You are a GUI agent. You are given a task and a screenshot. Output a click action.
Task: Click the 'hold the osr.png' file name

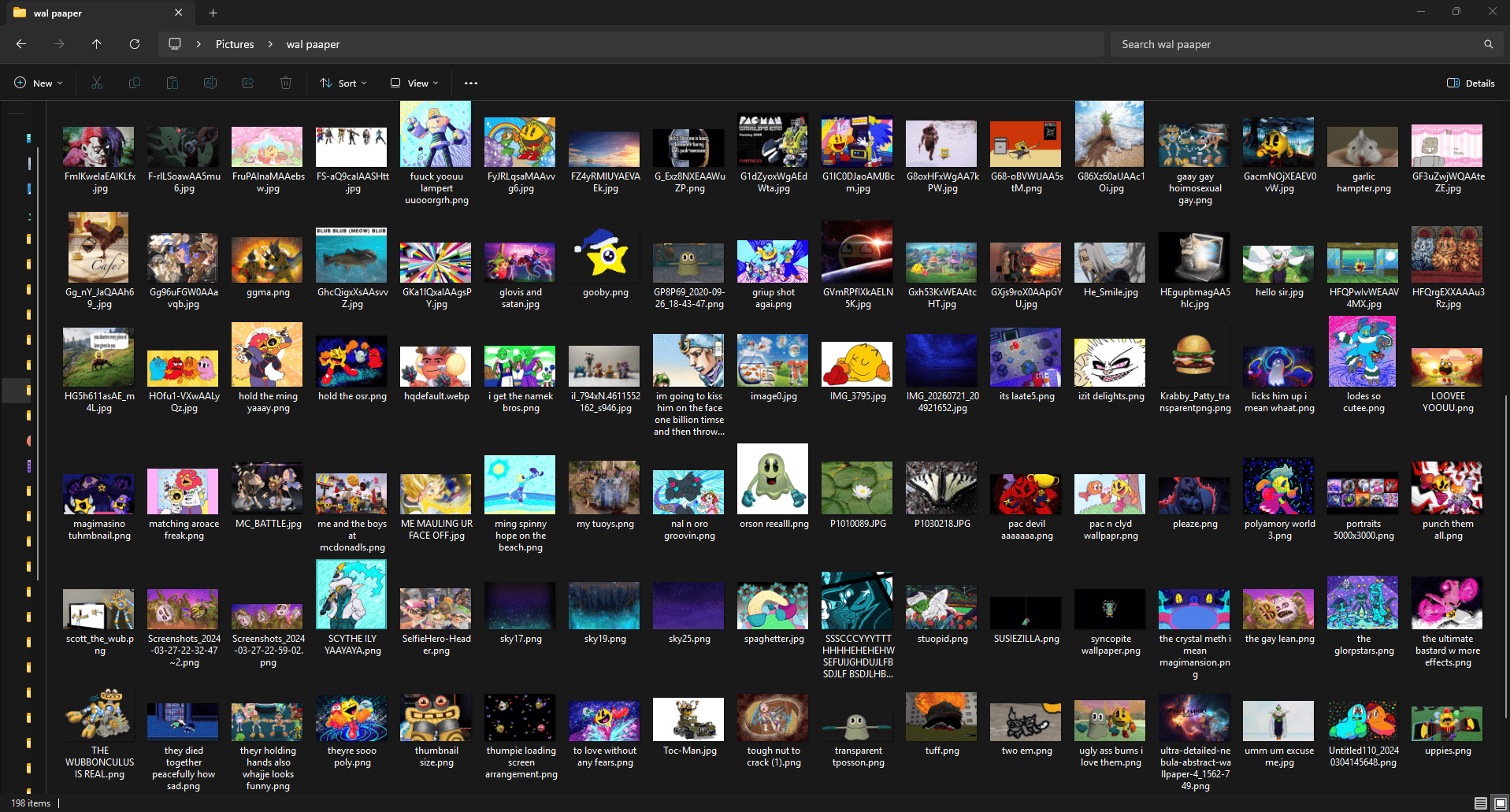[352, 396]
